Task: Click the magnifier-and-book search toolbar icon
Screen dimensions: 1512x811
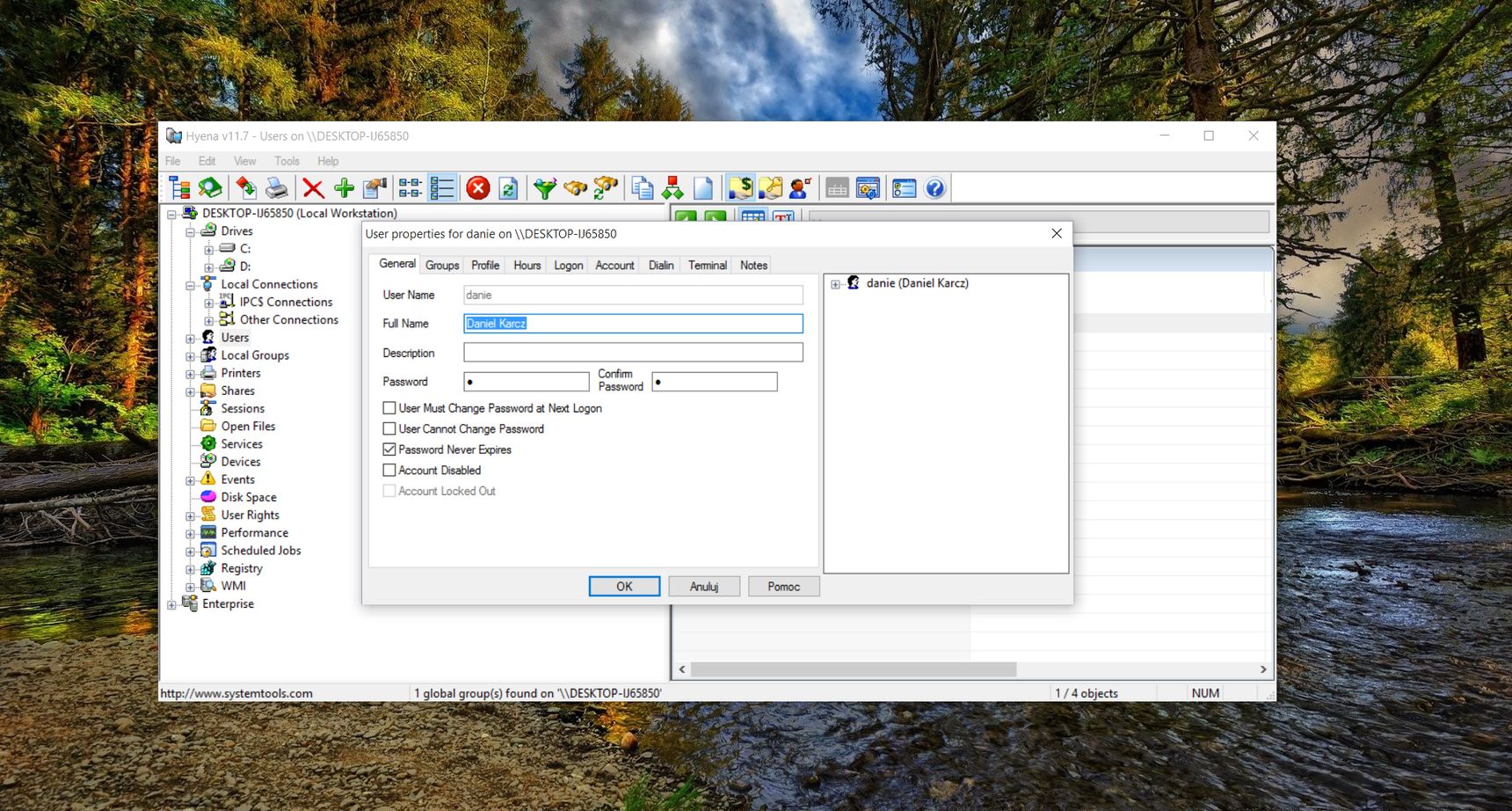Action: (210, 187)
